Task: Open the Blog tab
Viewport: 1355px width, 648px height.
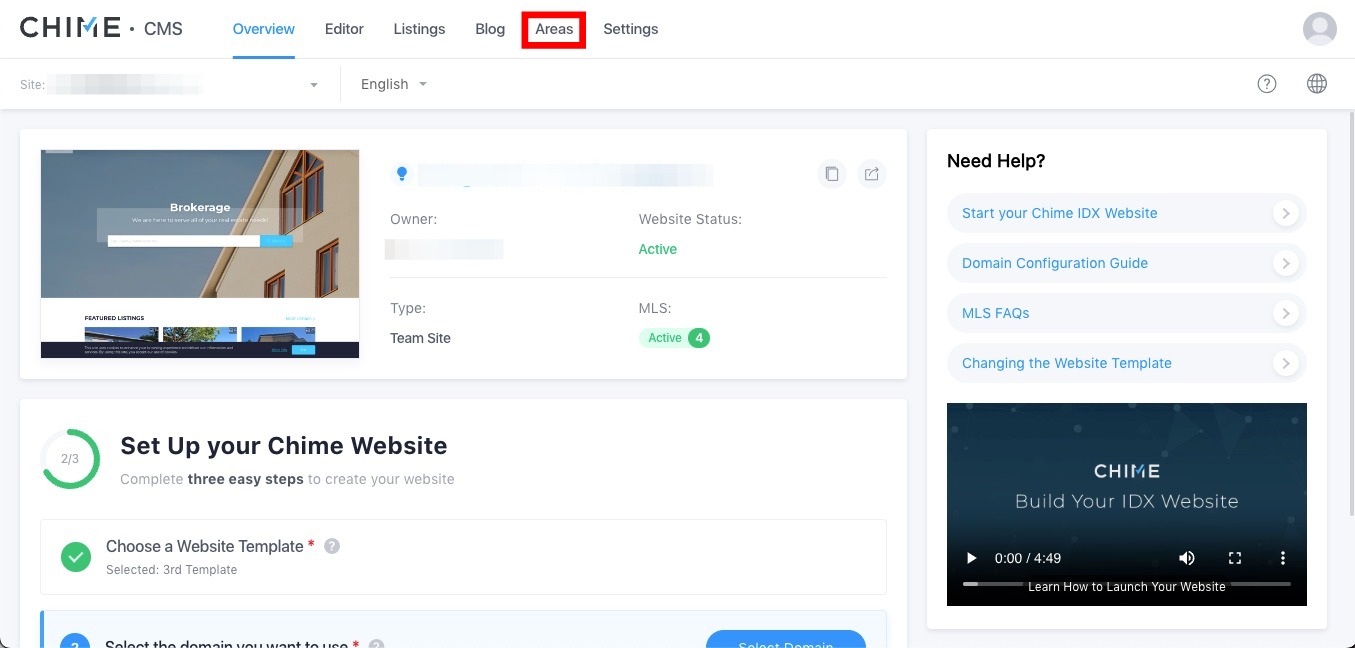Action: [x=490, y=29]
